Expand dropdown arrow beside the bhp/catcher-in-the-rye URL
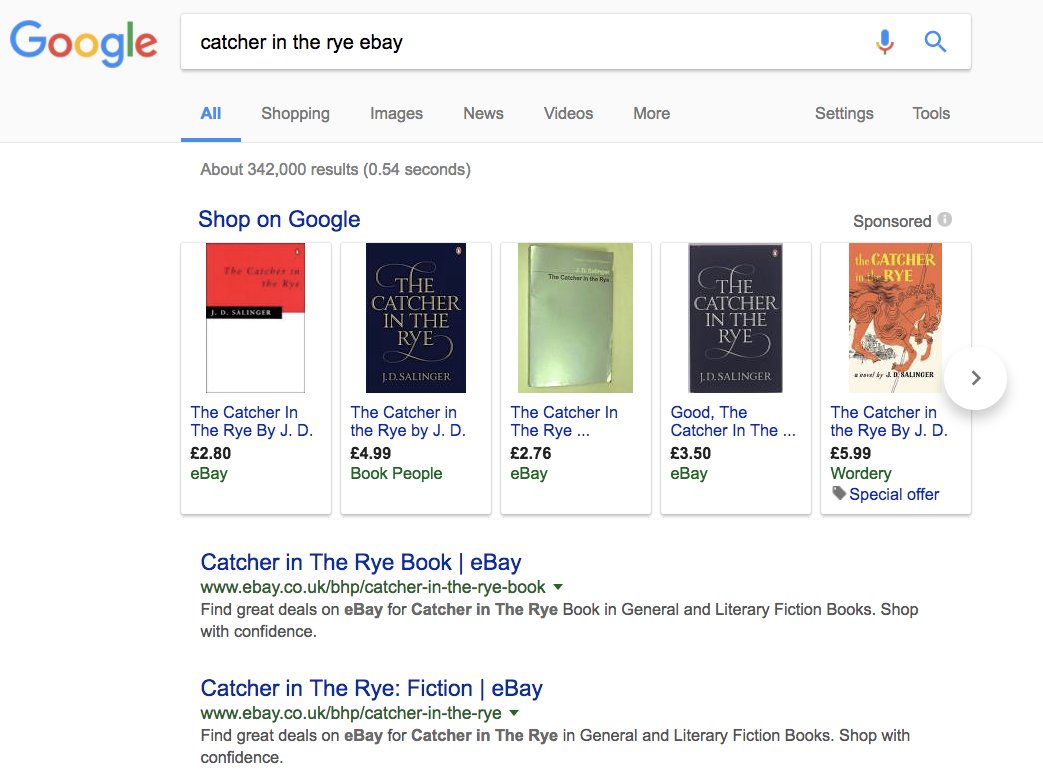The image size is (1043, 782). coord(514,713)
